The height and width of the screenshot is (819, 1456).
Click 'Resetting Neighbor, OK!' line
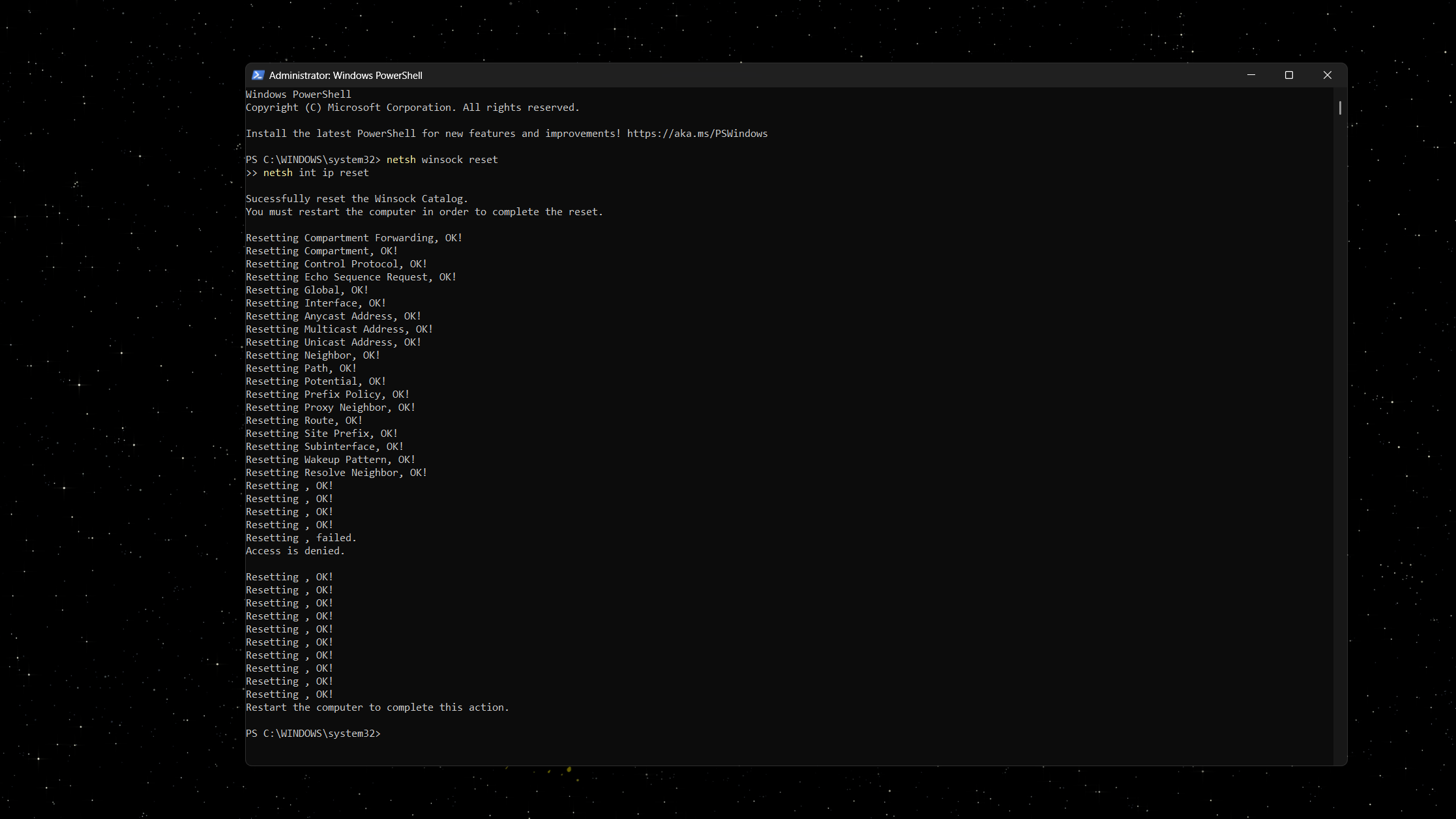(313, 355)
